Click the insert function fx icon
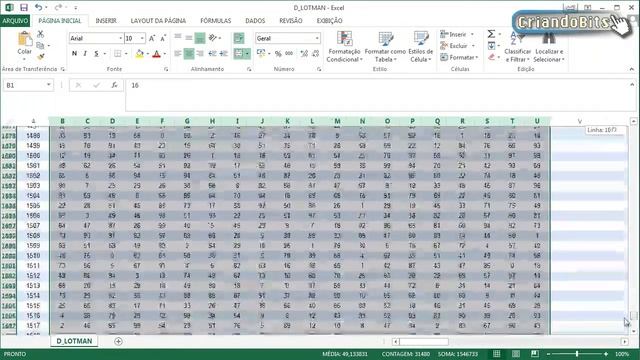Screen dimensions: 640x360 click(x=114, y=85)
